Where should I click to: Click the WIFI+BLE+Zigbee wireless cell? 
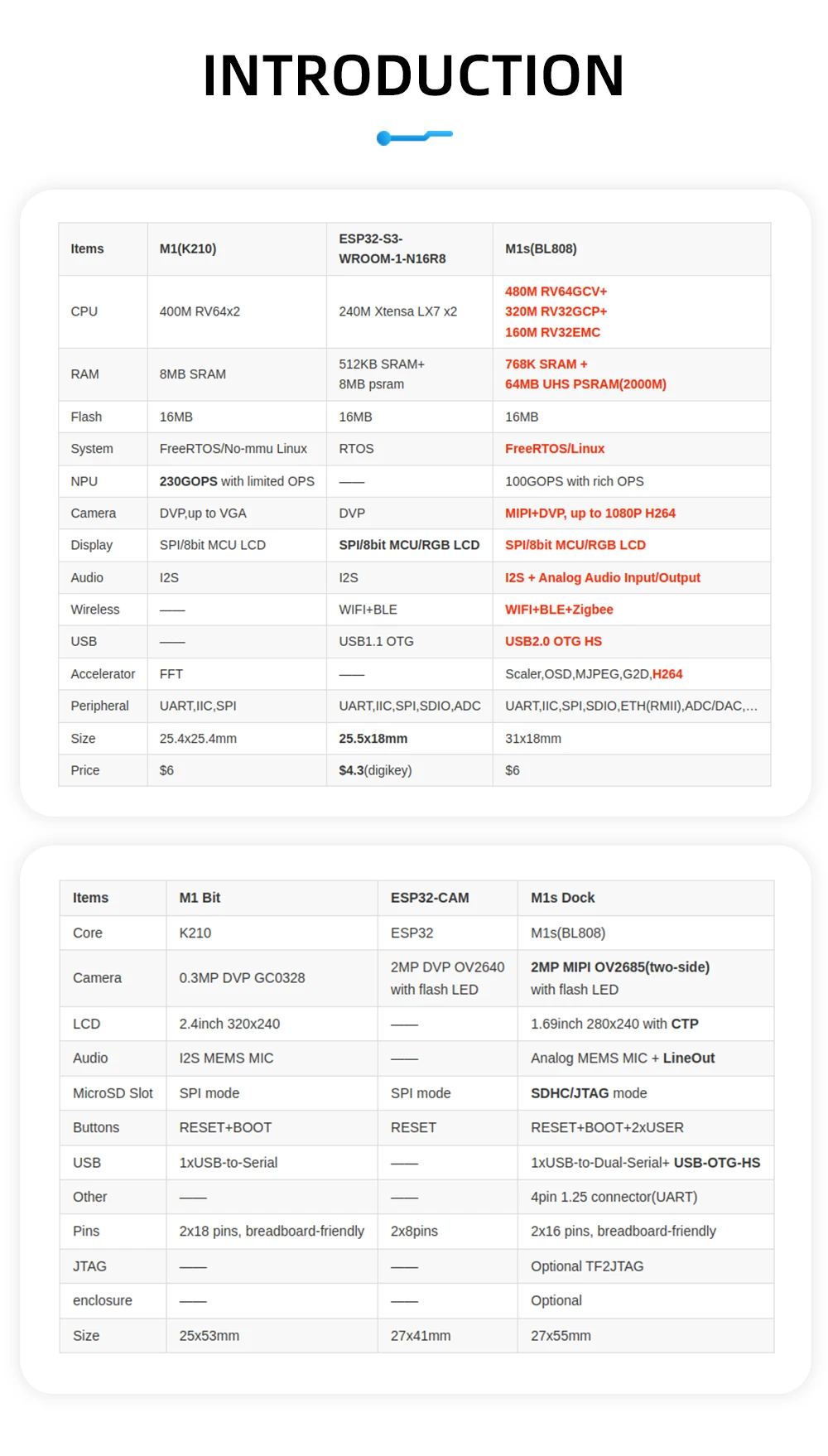pyautogui.click(x=559, y=610)
